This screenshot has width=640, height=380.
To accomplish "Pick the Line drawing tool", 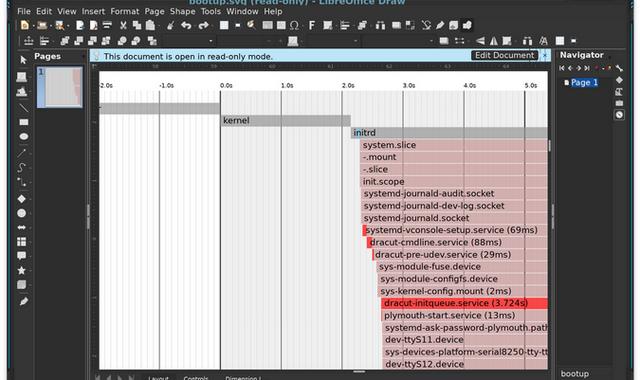I will pyautogui.click(x=23, y=108).
